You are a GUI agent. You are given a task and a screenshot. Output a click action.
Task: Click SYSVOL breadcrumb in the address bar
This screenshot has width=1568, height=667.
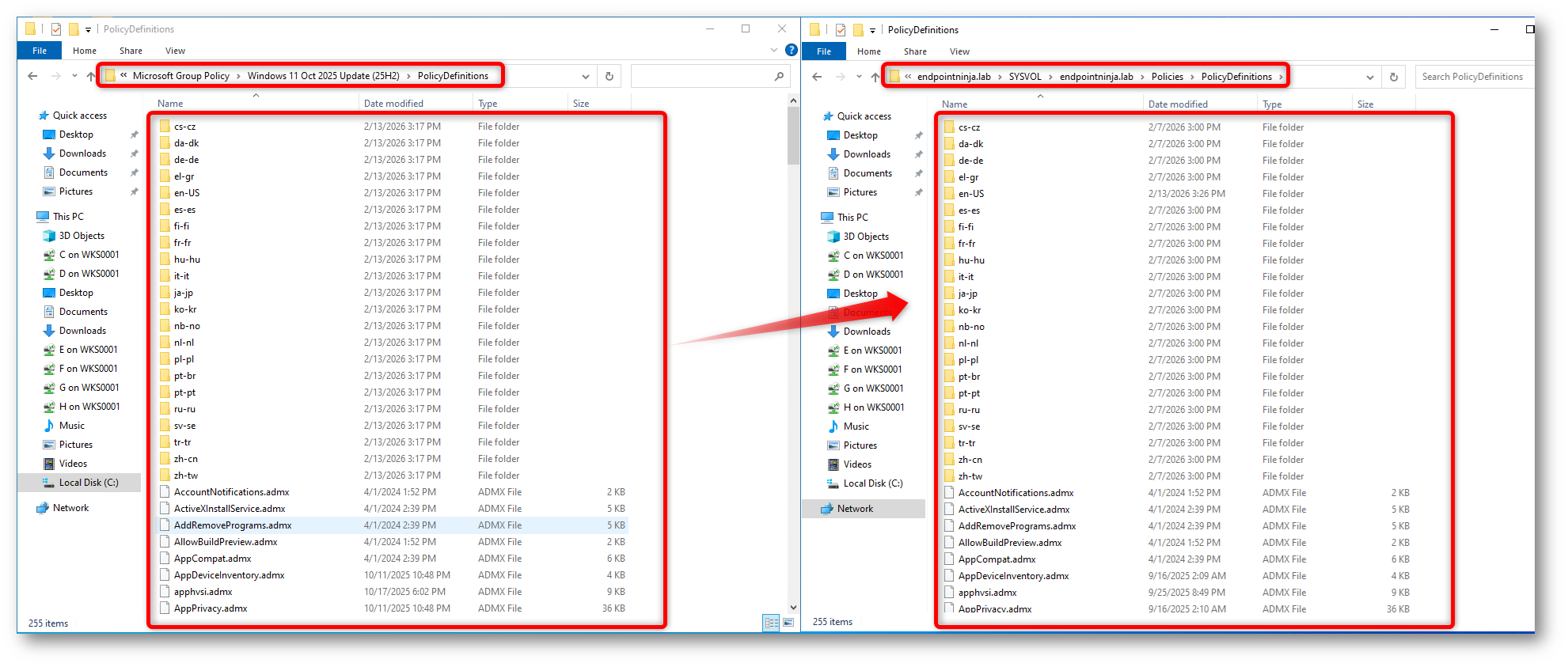tap(1025, 77)
